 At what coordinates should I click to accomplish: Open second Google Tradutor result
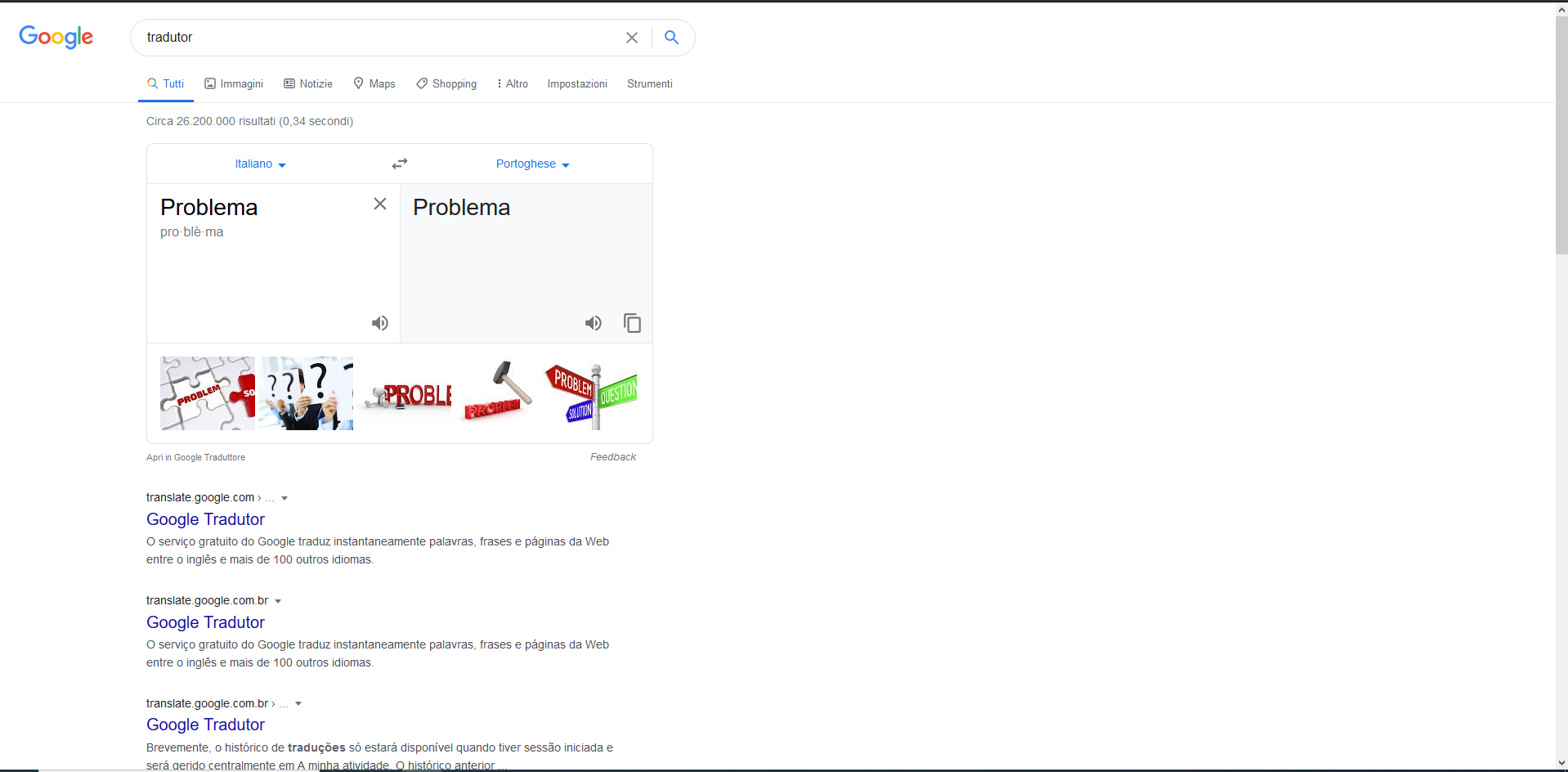[205, 622]
